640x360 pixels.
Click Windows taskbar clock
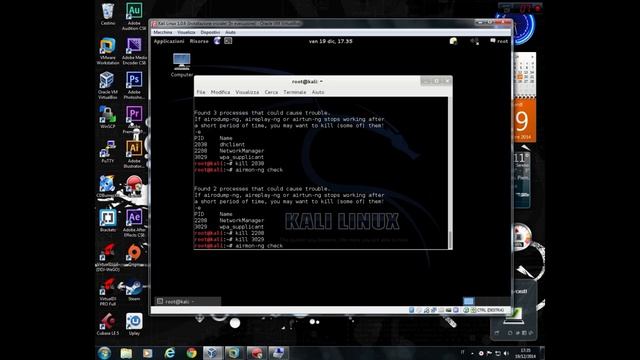(x=525, y=353)
